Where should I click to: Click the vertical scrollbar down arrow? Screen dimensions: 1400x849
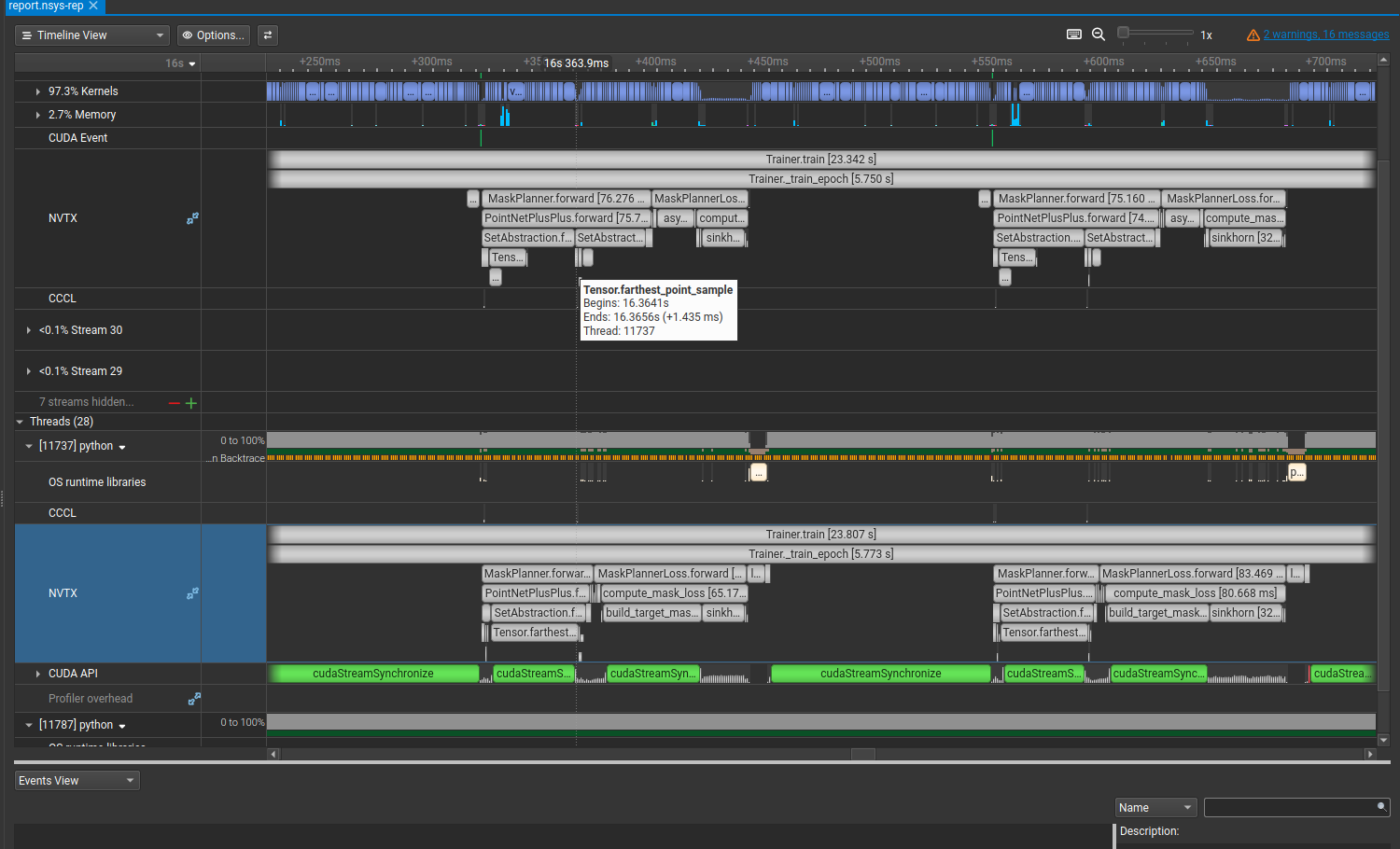[x=1383, y=740]
